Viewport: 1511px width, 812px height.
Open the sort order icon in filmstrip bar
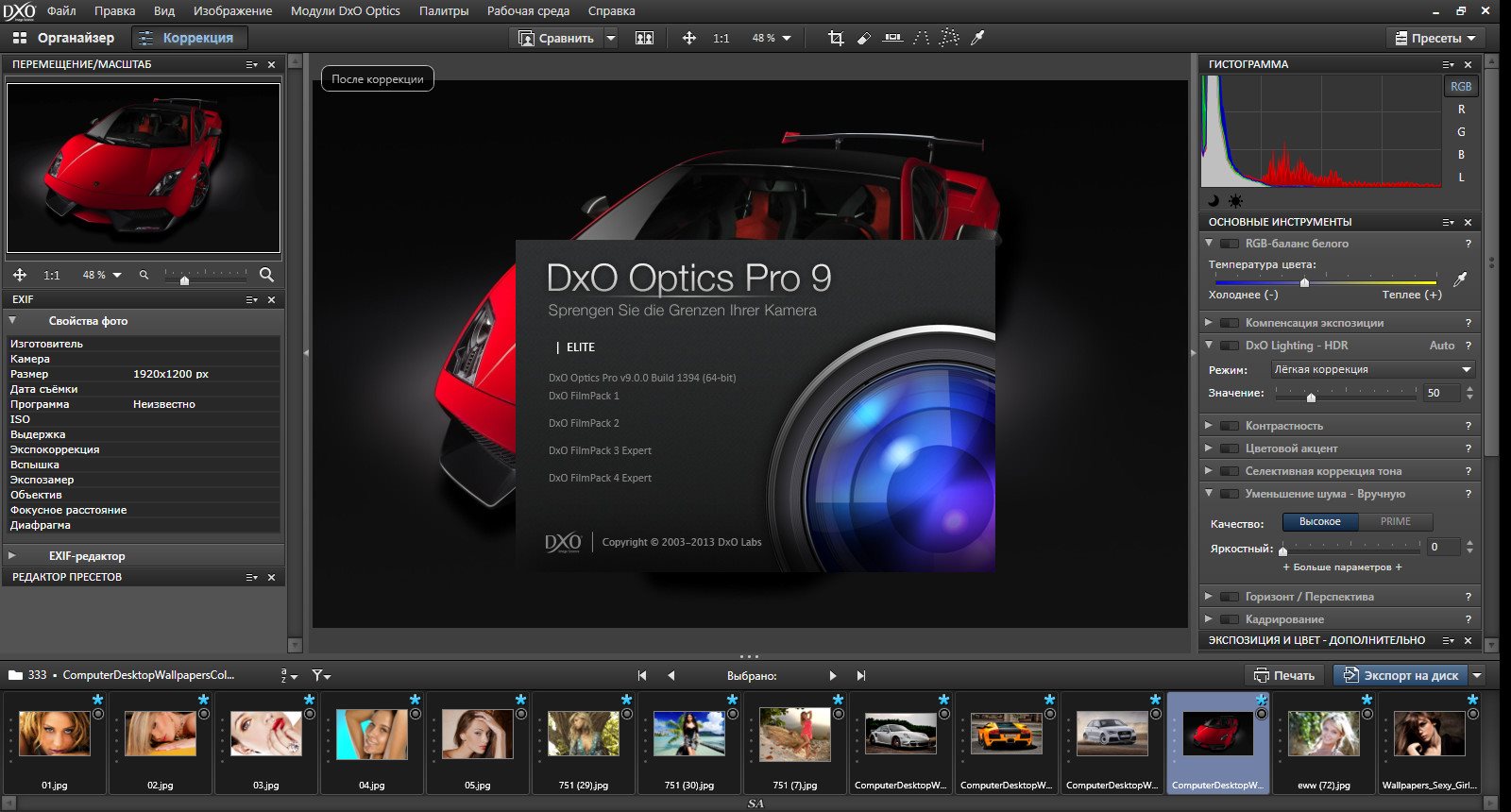289,676
